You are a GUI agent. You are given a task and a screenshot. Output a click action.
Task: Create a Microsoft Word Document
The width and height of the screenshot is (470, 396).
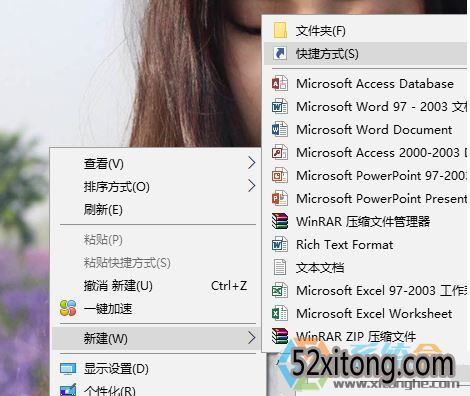[366, 129]
